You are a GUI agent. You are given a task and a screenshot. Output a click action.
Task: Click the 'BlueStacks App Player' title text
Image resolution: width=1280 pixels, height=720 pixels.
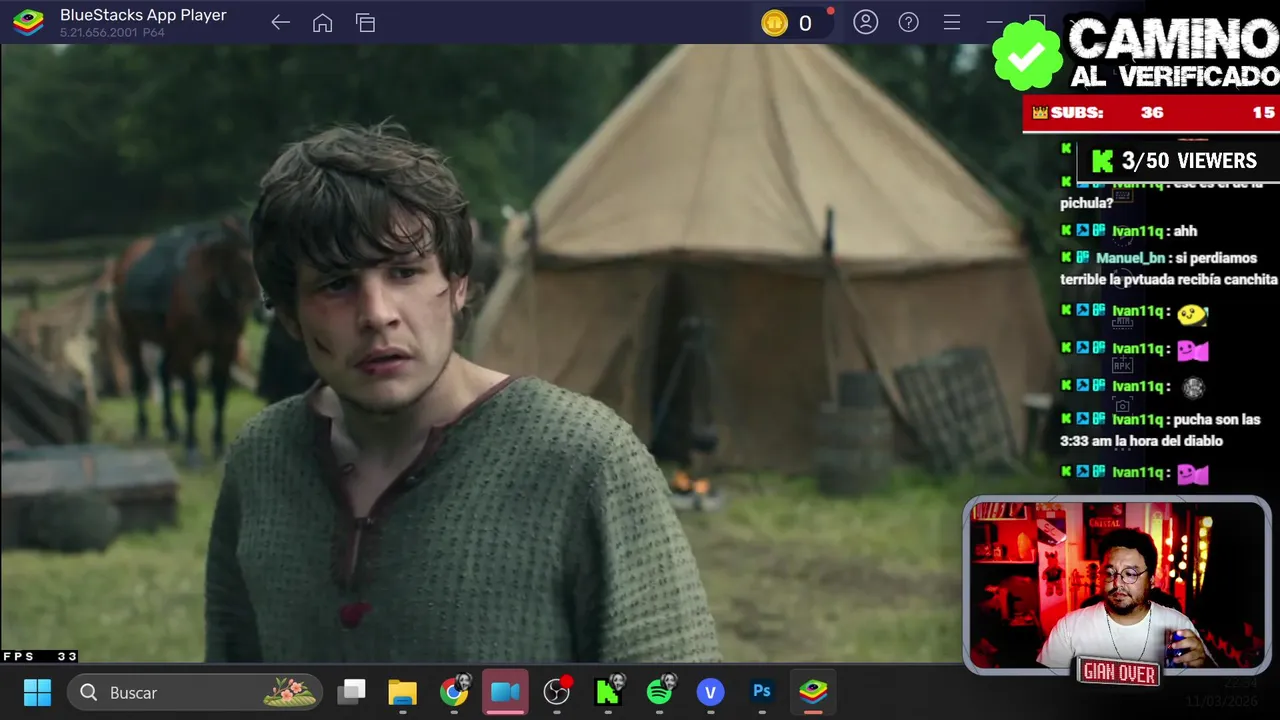coord(143,15)
